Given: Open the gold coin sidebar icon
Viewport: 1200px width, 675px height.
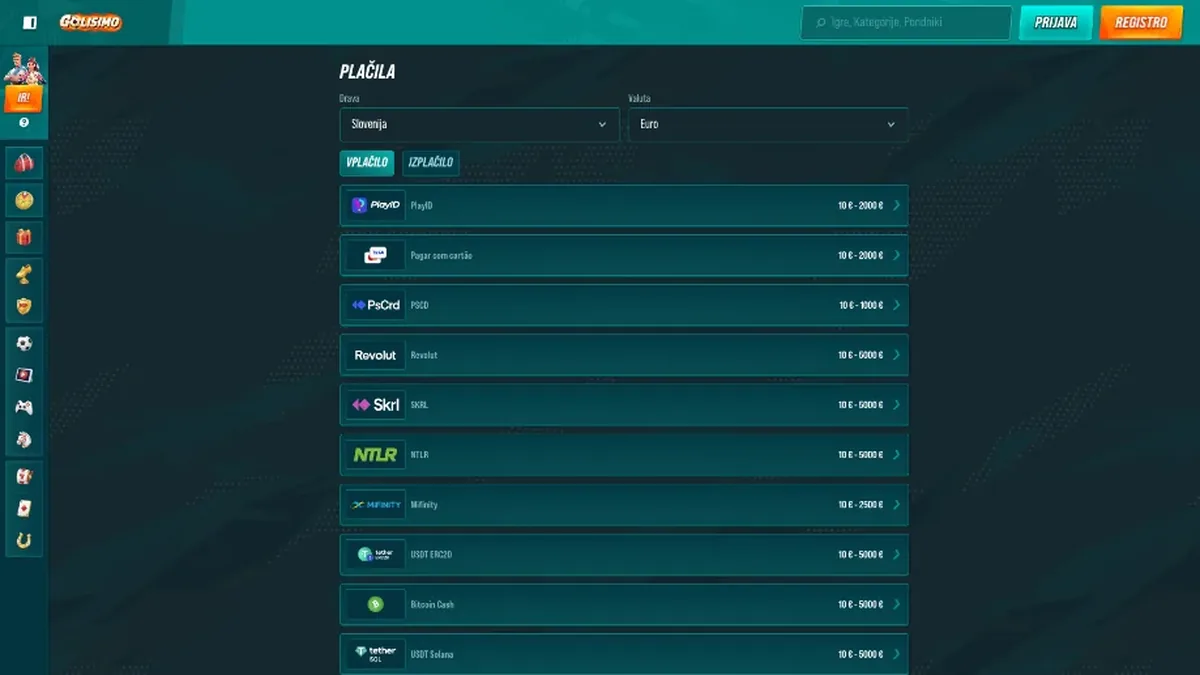Looking at the screenshot, I should [24, 200].
